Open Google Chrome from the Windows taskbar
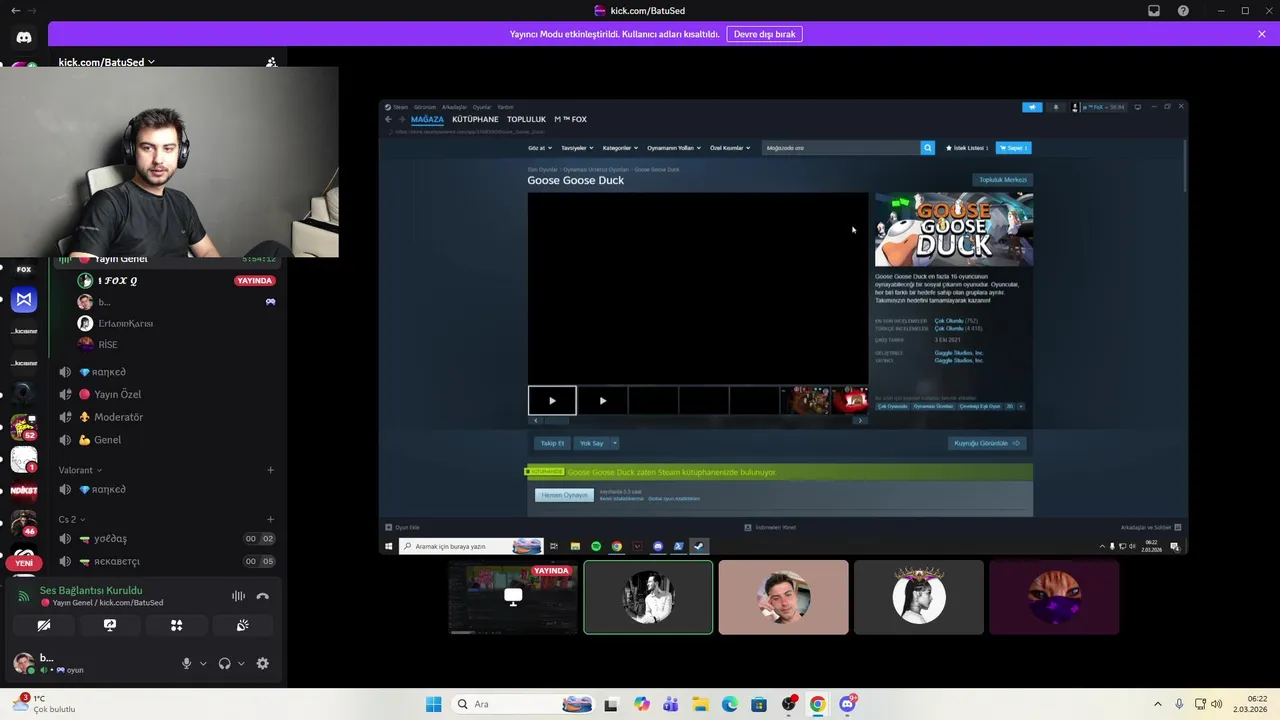This screenshot has height=720, width=1280. coord(818,704)
